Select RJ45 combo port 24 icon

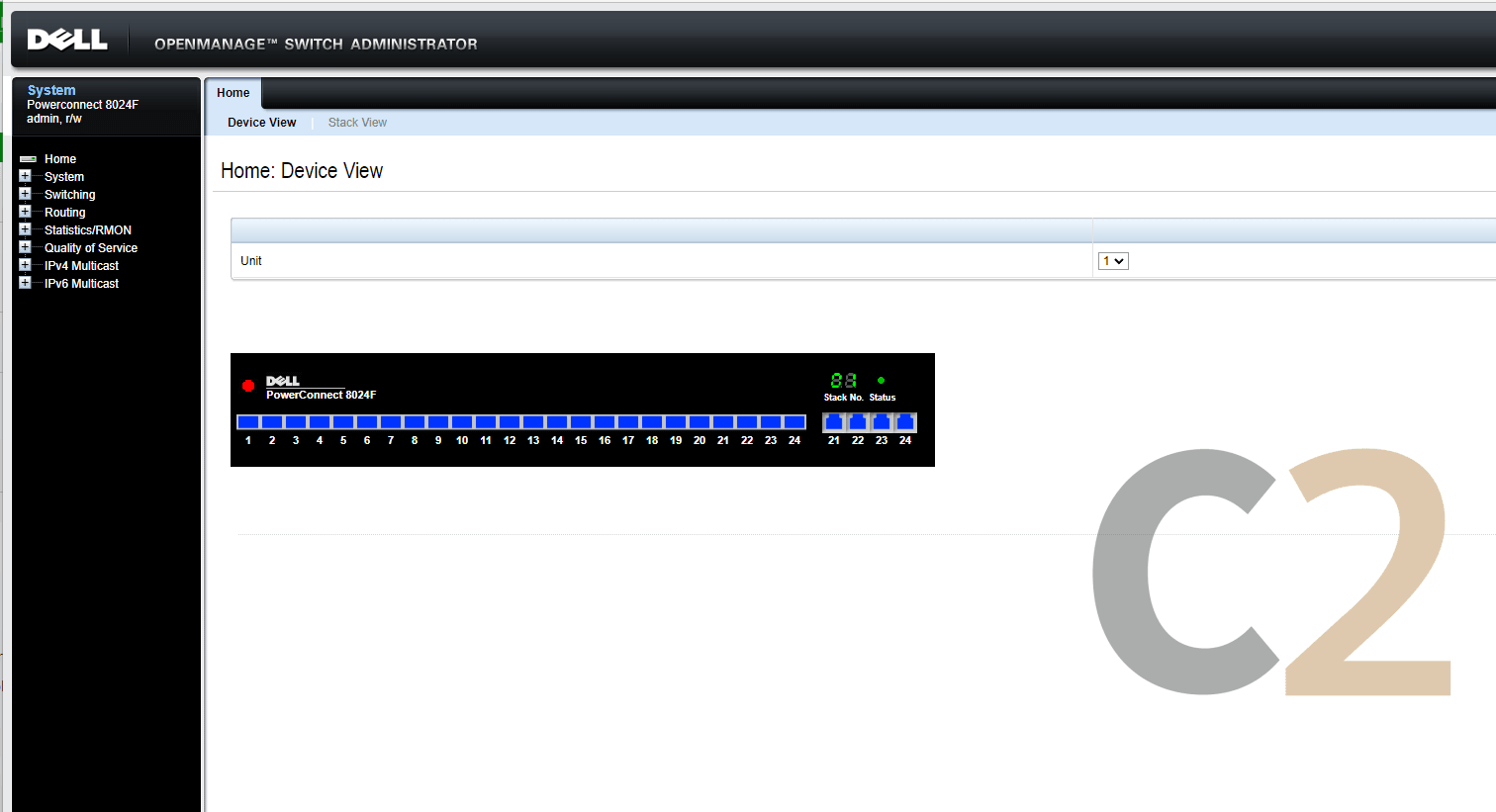905,422
